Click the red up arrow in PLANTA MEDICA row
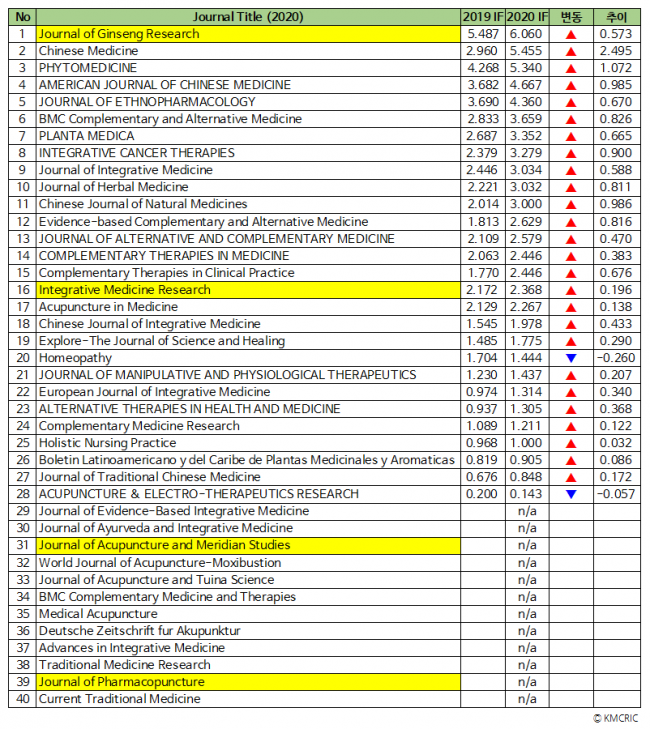650x729 pixels. click(571, 137)
